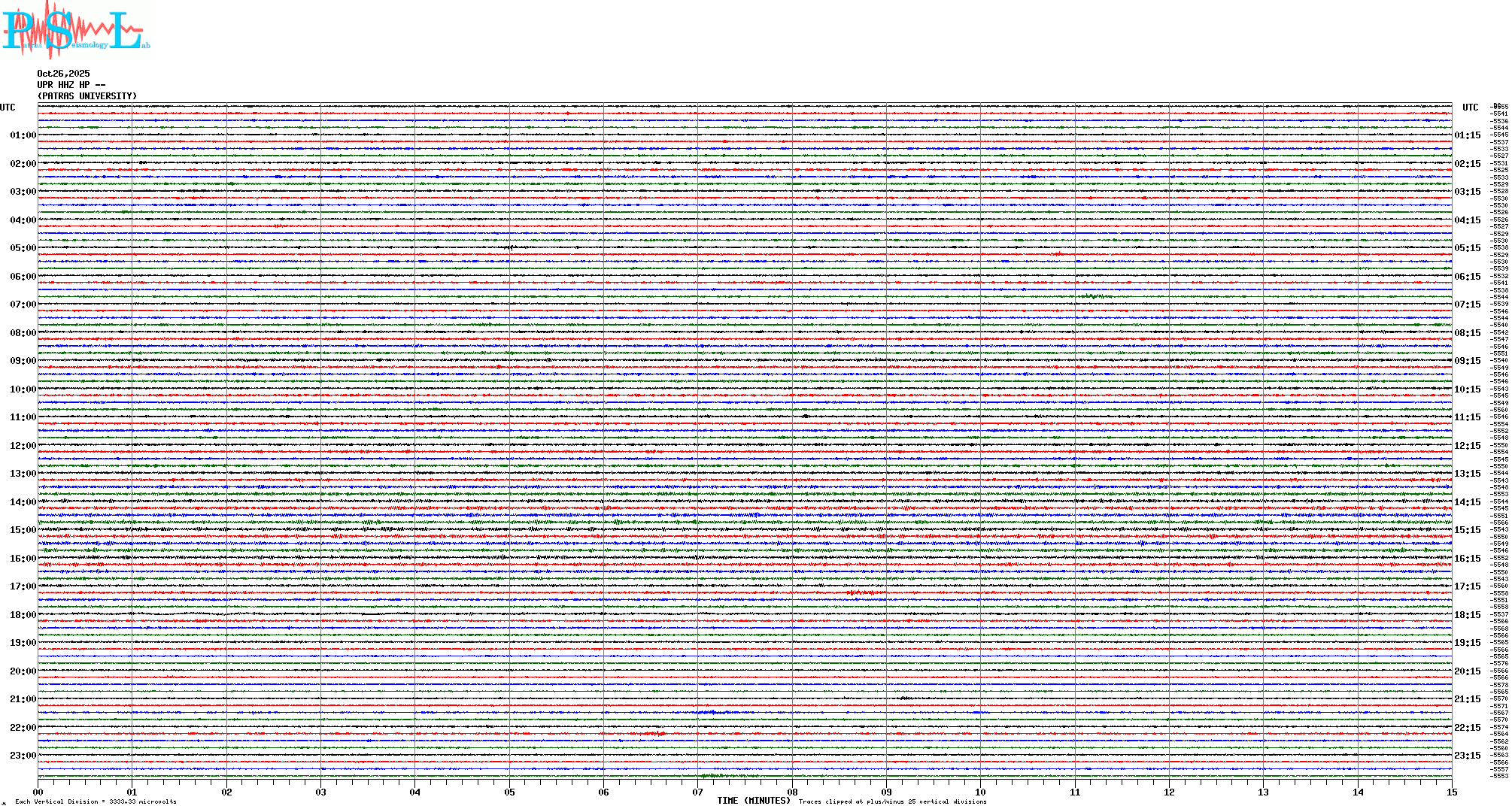1512x812 pixels.
Task: Select the 05:00 hour label on left
Action: tap(23, 248)
